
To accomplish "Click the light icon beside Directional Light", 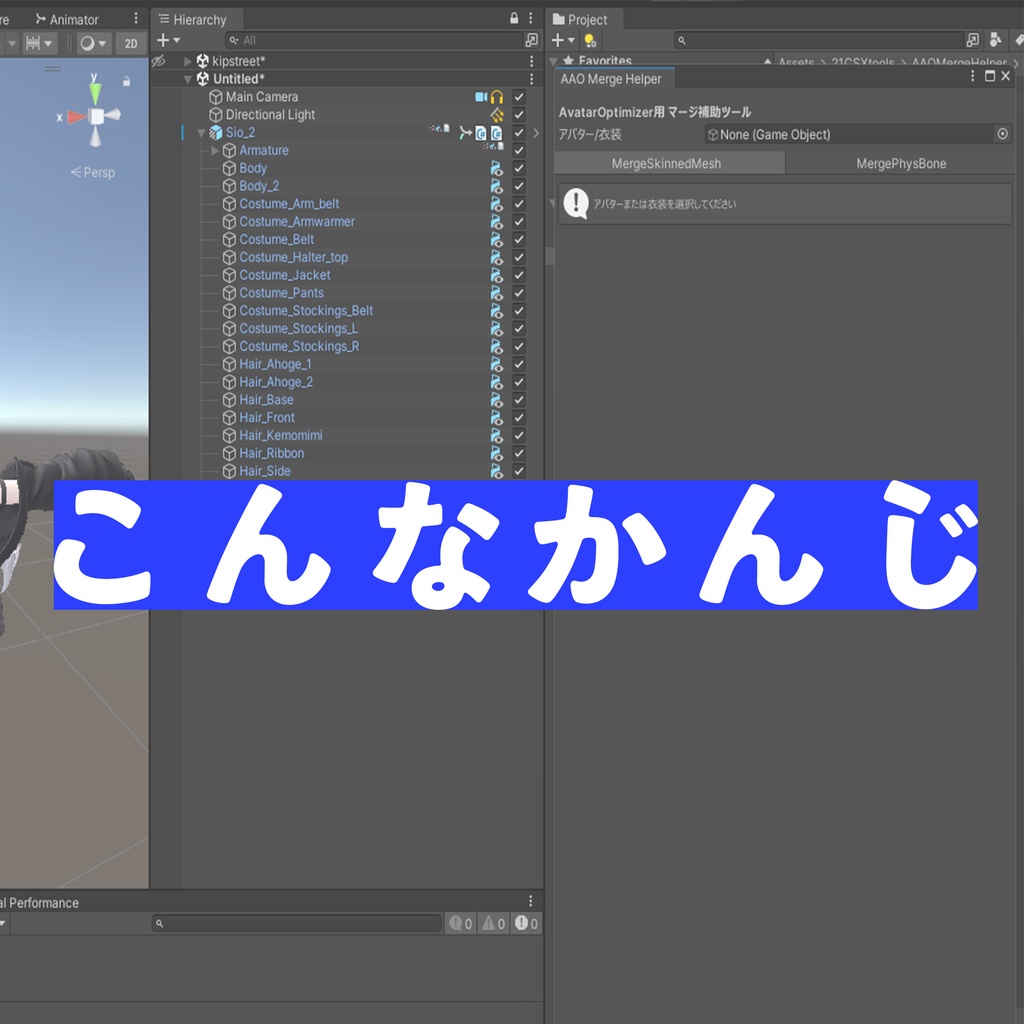I will point(497,114).
